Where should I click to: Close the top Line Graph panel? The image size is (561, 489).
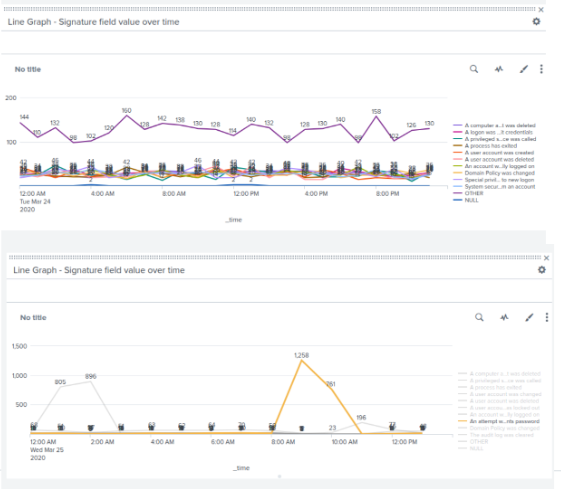pyautogui.click(x=541, y=10)
